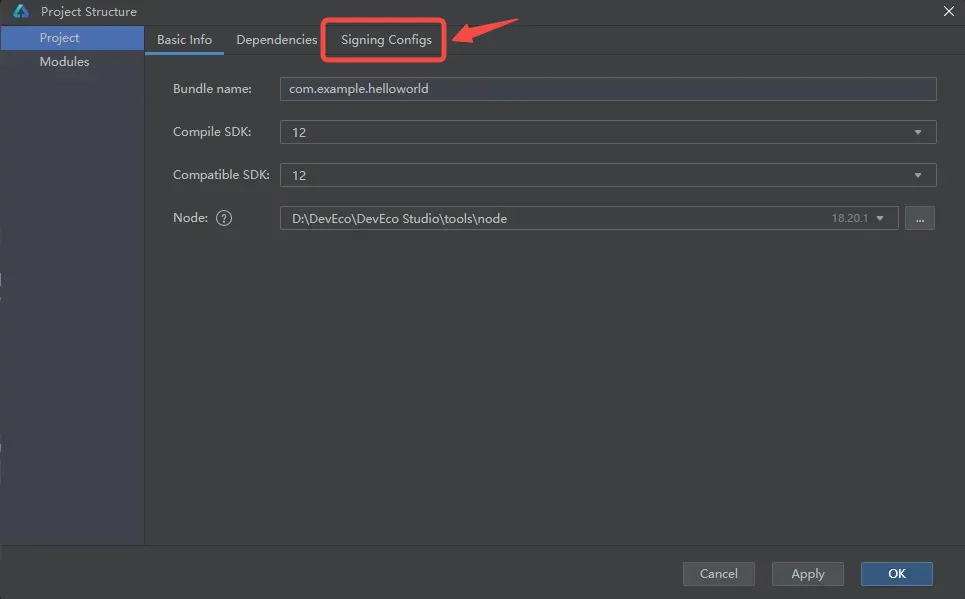The width and height of the screenshot is (965, 599).
Task: Click the Apply button
Action: [x=807, y=574]
